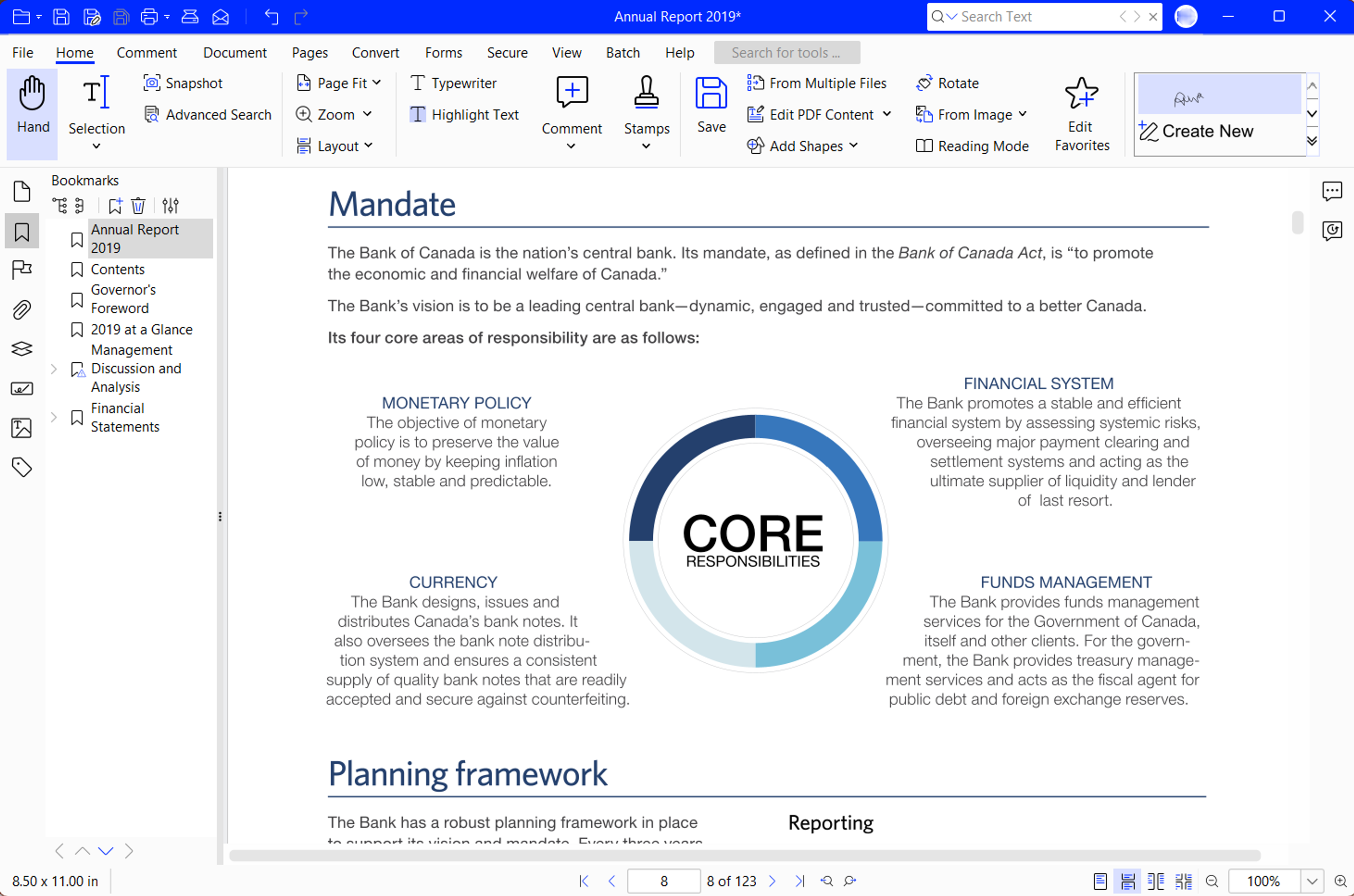The image size is (1354, 896).
Task: Expand the Financial Statements bookmark
Action: 54,417
